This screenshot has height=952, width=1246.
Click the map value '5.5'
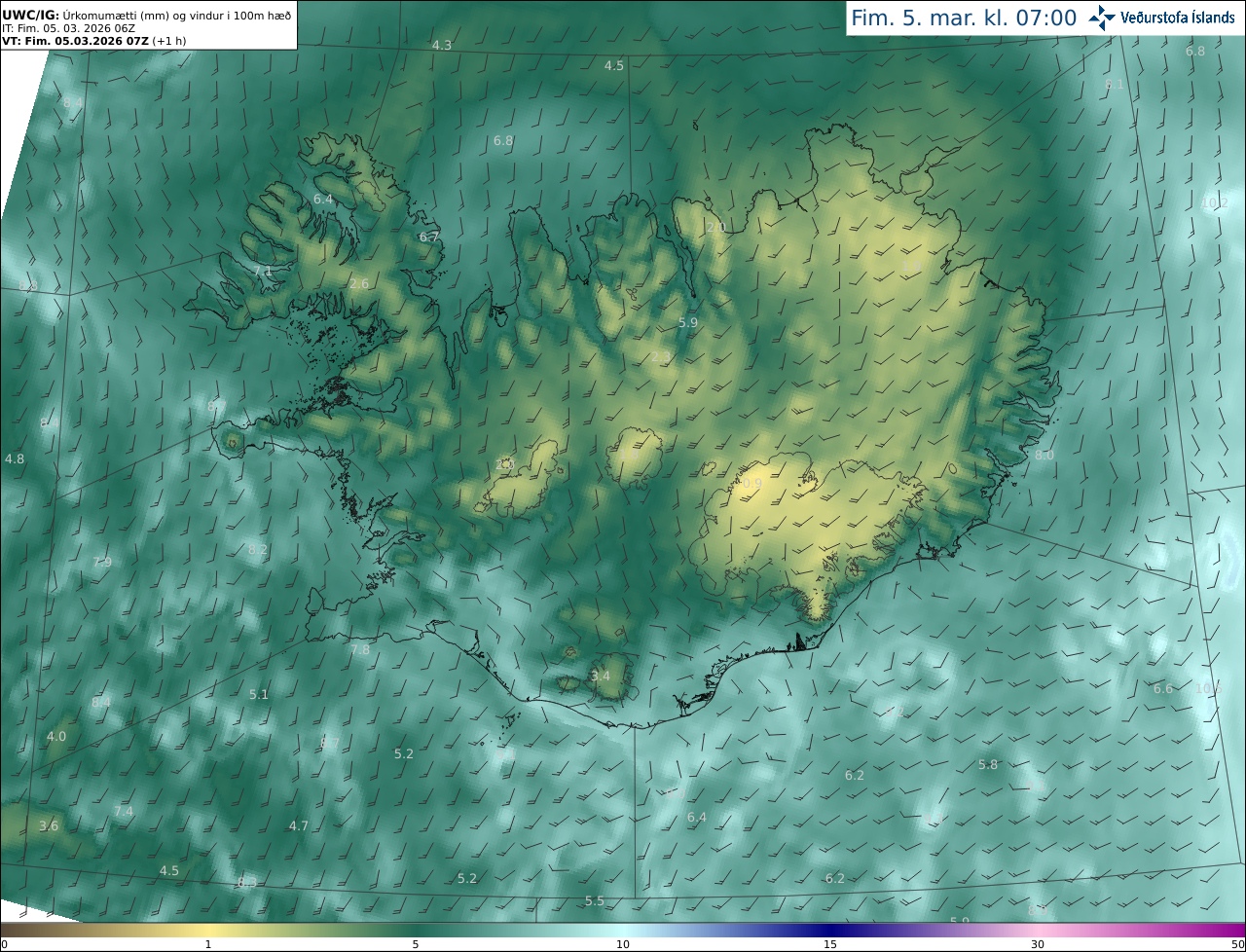click(595, 900)
